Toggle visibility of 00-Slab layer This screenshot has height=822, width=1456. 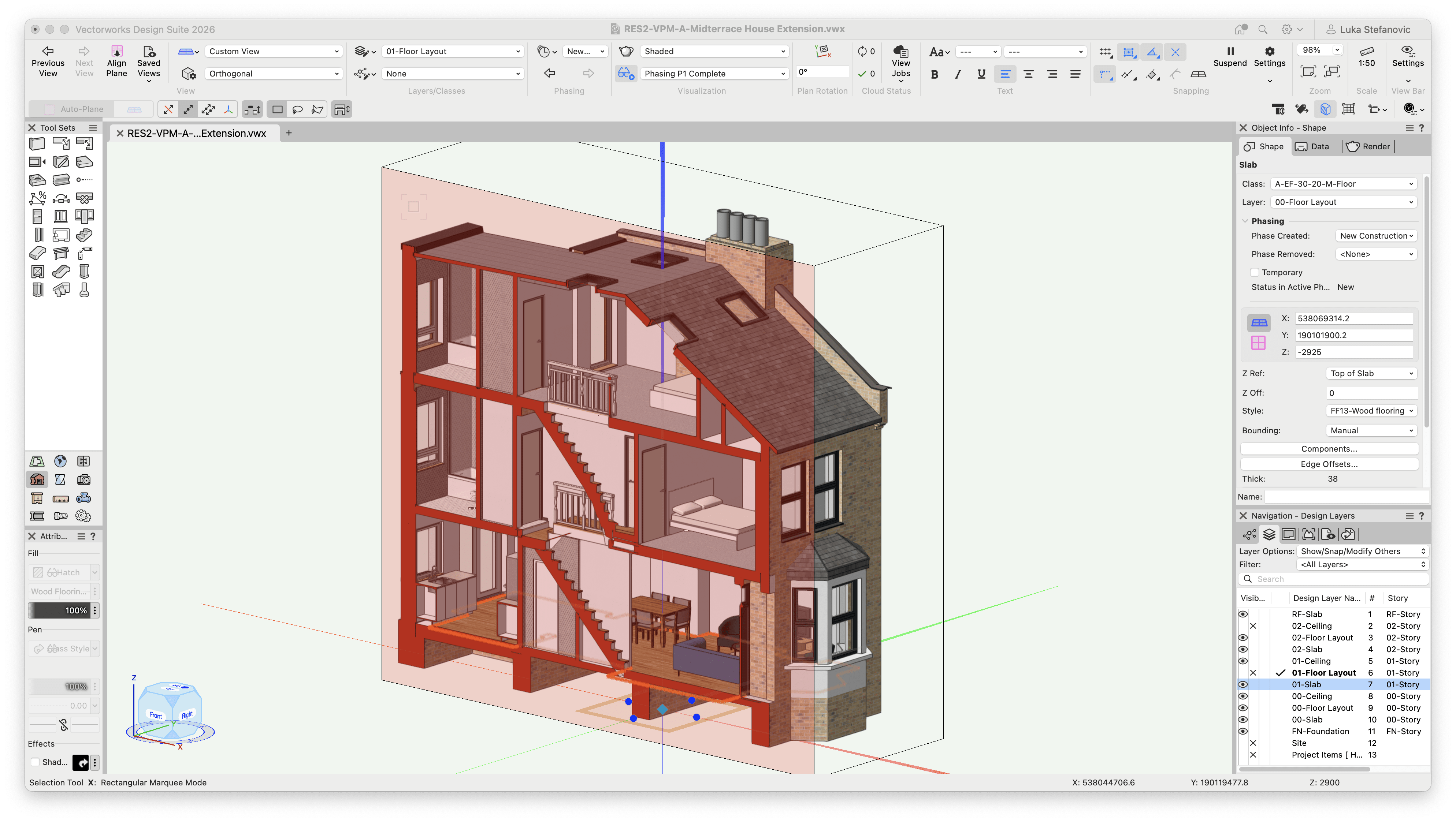[x=1243, y=720]
